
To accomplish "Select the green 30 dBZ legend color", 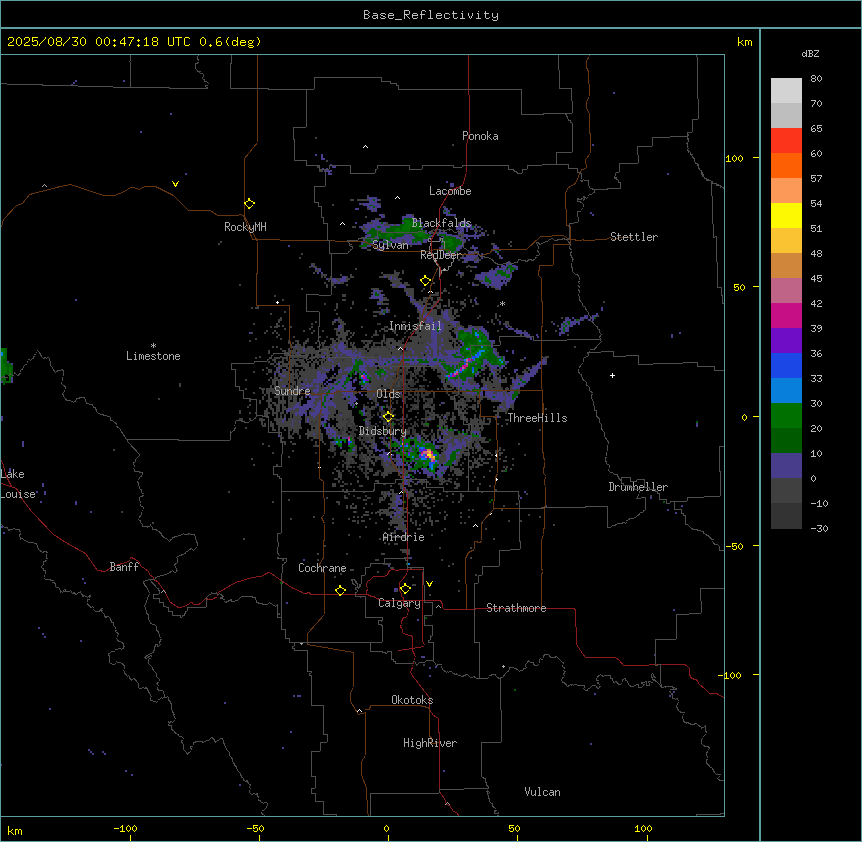I will coord(786,416).
